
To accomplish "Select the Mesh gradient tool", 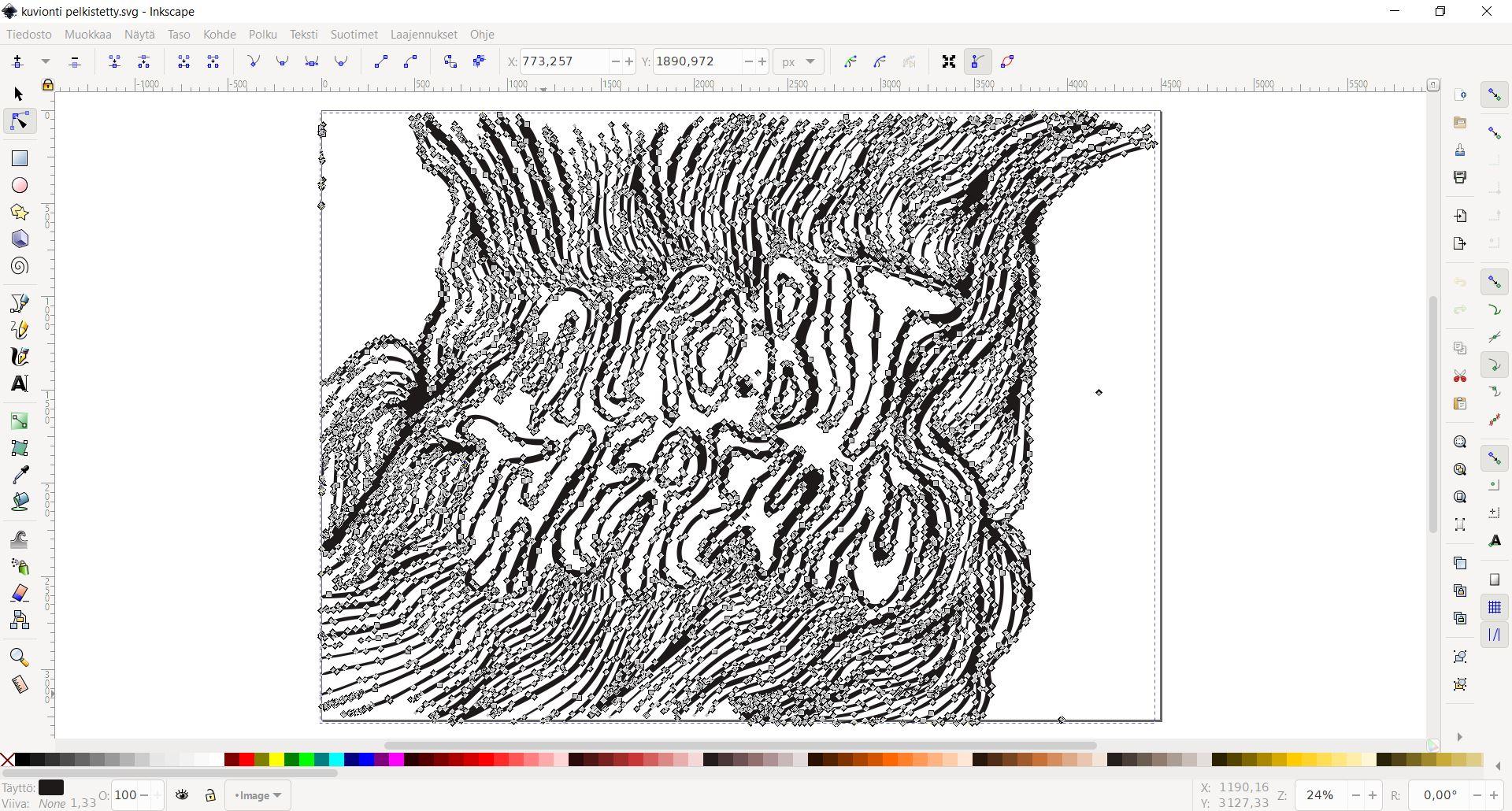I will click(19, 448).
